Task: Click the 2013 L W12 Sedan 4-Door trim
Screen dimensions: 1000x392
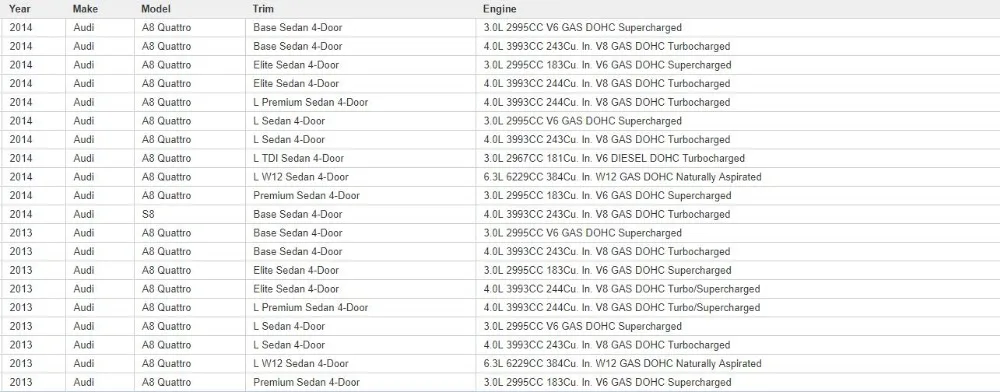Action: click(x=301, y=363)
